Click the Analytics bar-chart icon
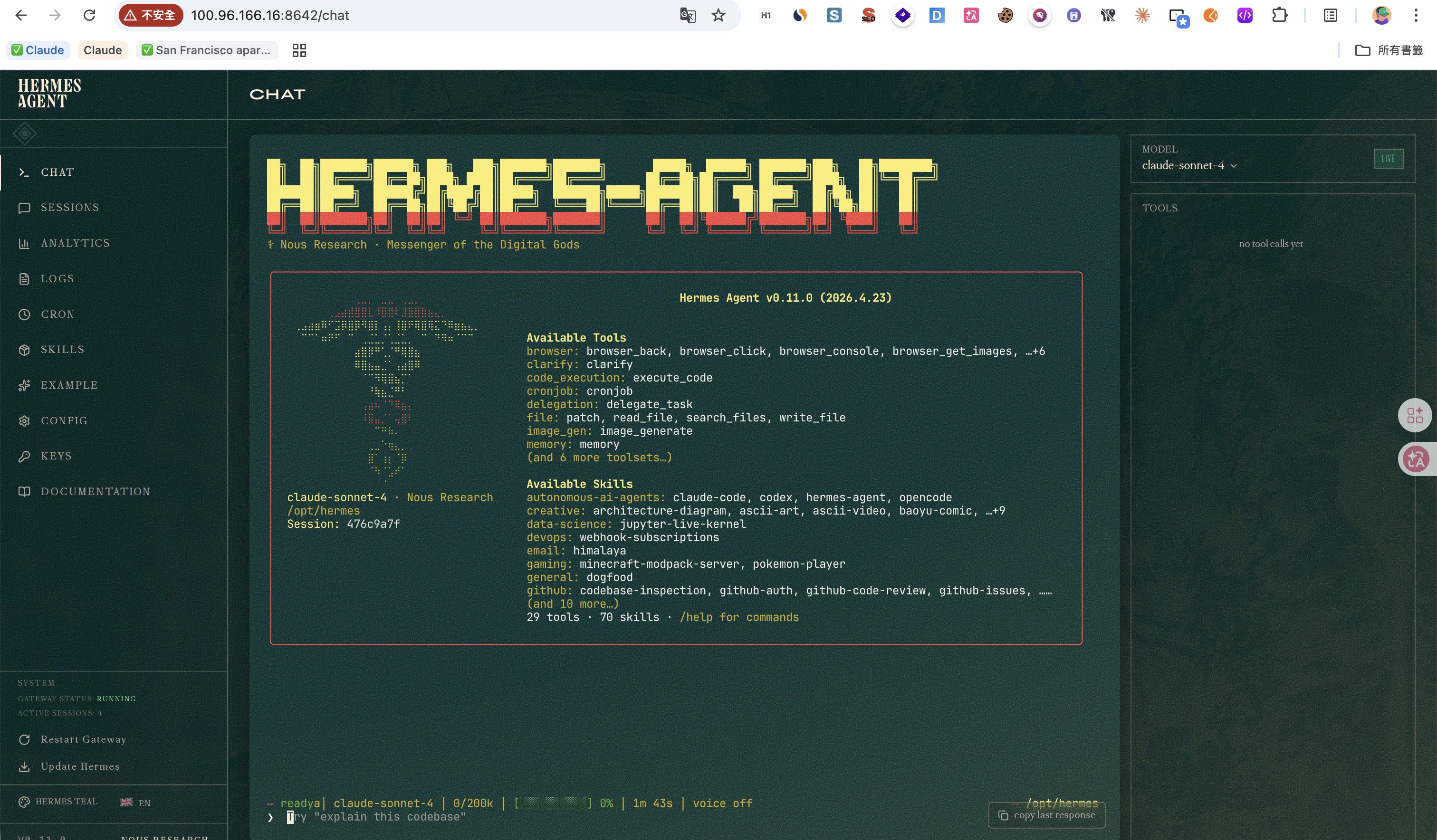This screenshot has width=1437, height=840. click(x=24, y=244)
